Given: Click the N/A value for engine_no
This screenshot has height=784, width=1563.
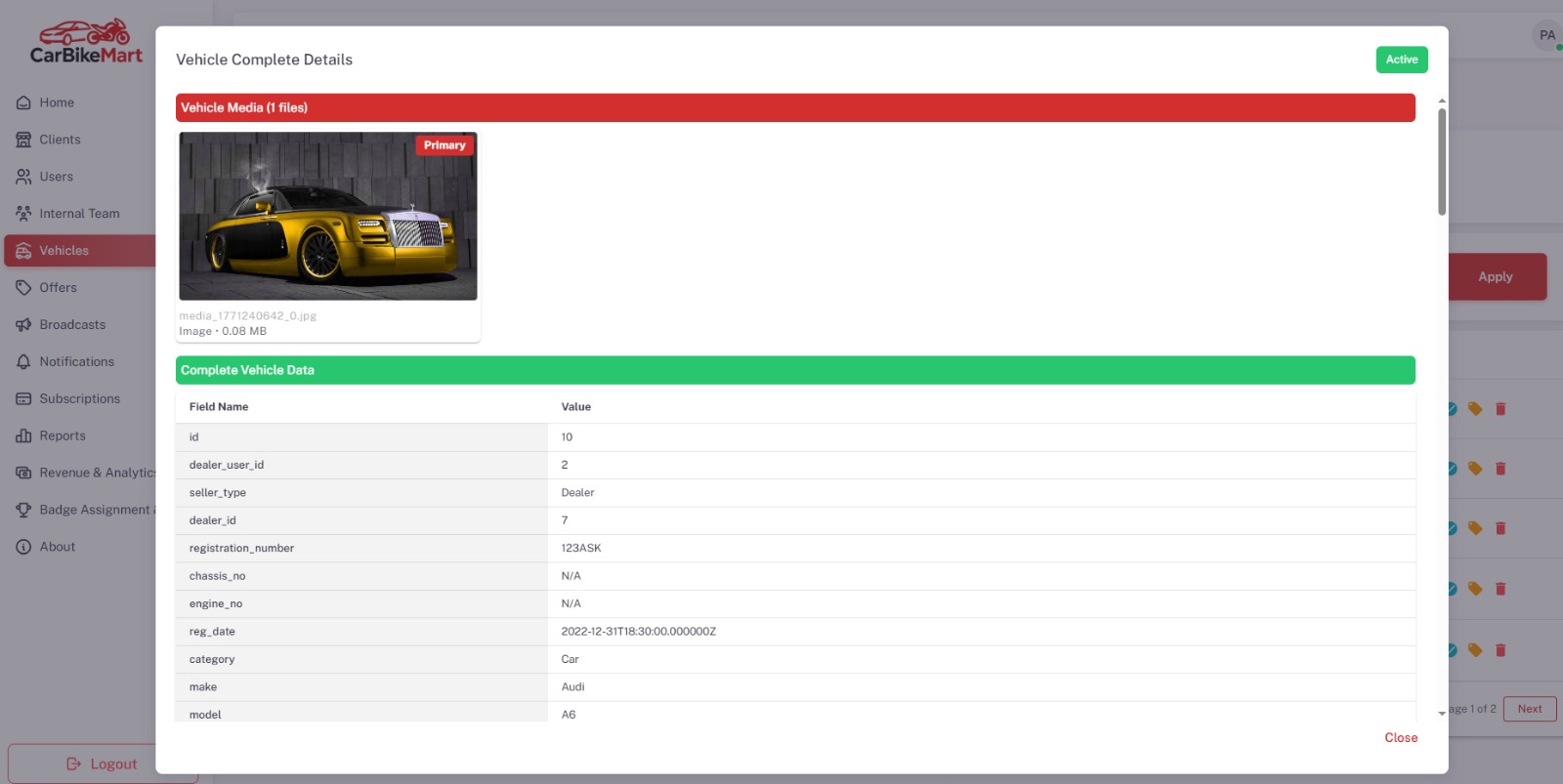Looking at the screenshot, I should click(x=571, y=604).
